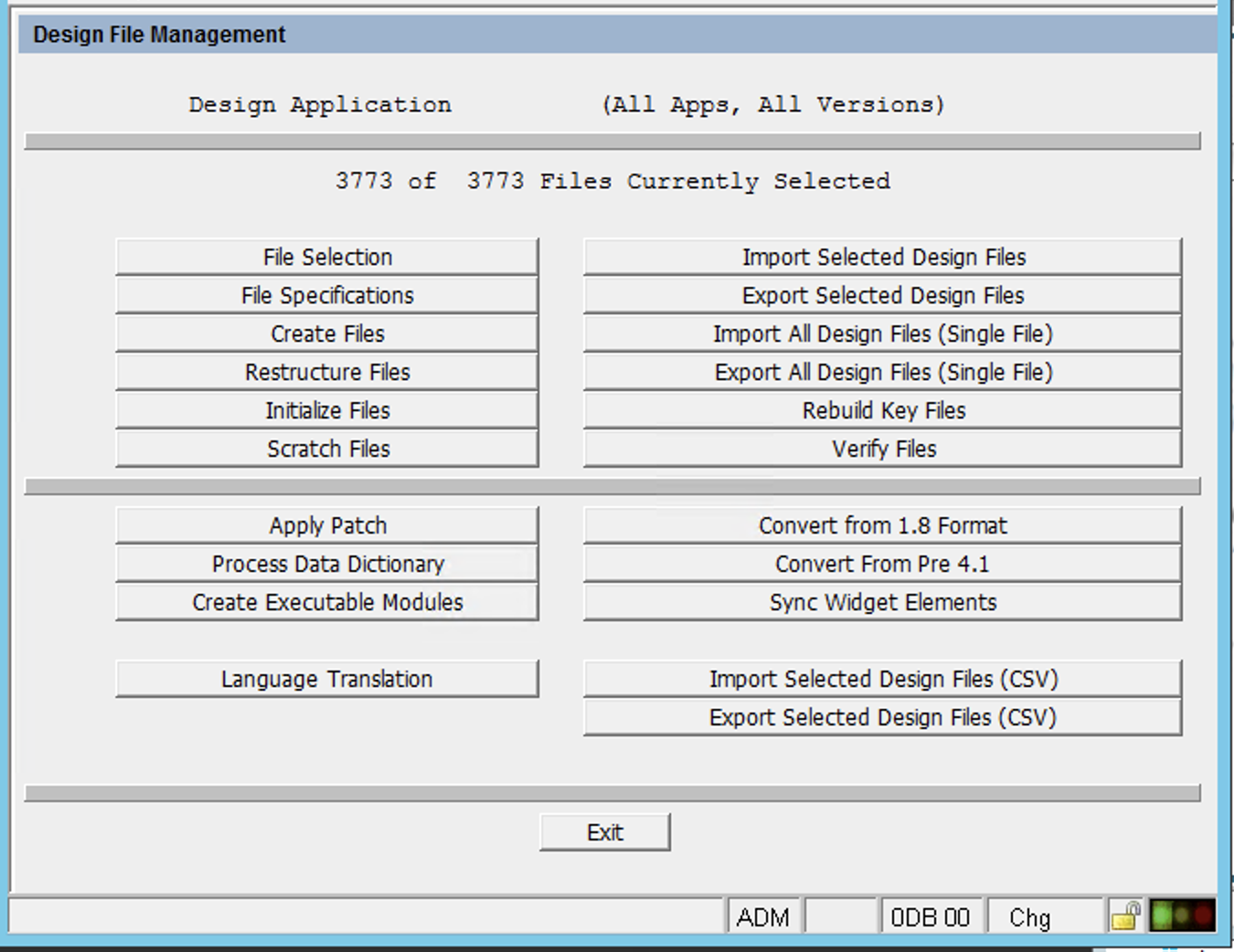Click Scratch Files
The height and width of the screenshot is (952, 1234).
click(x=327, y=450)
